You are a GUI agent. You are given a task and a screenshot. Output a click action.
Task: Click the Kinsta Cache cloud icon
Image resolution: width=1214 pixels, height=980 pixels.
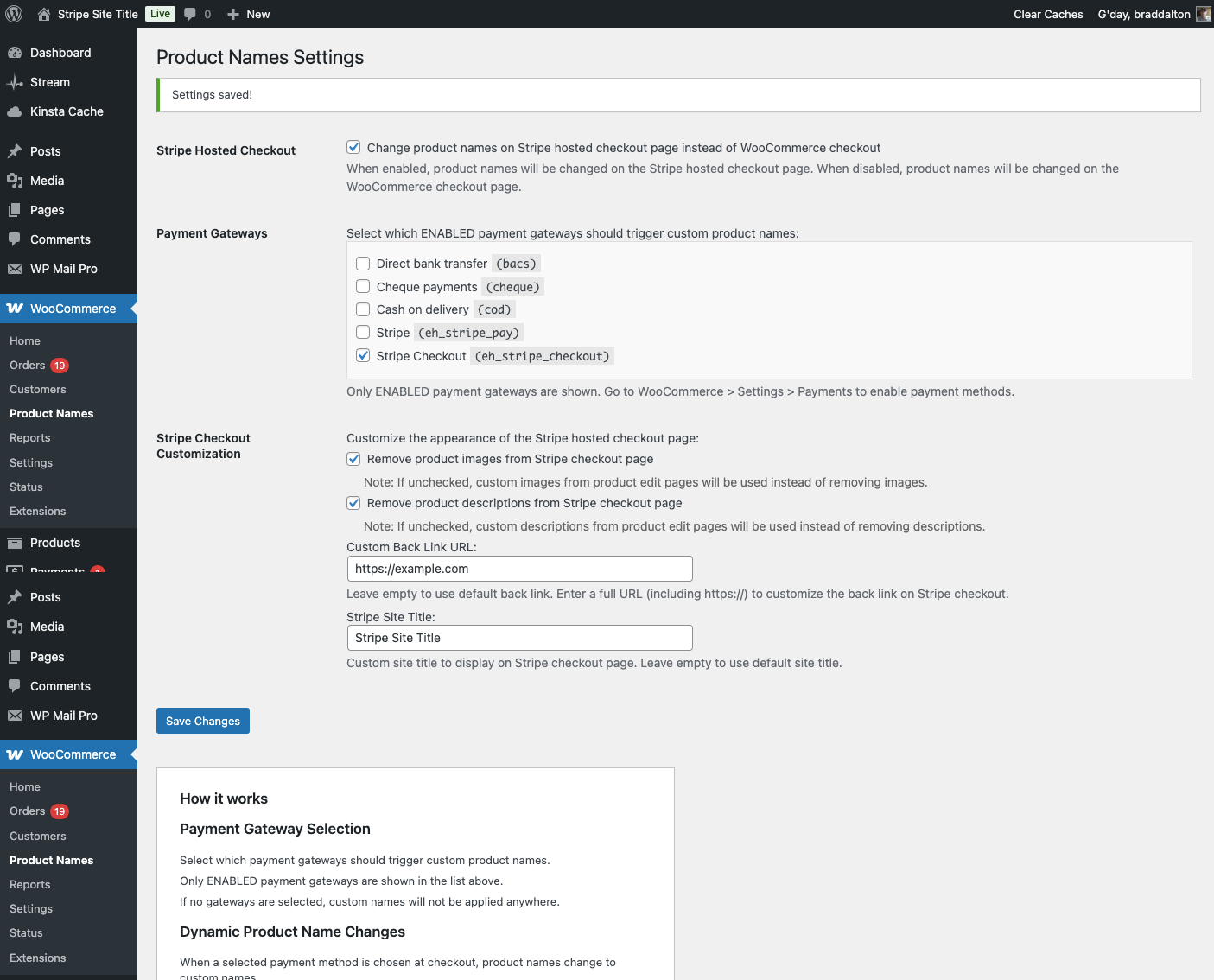[15, 111]
